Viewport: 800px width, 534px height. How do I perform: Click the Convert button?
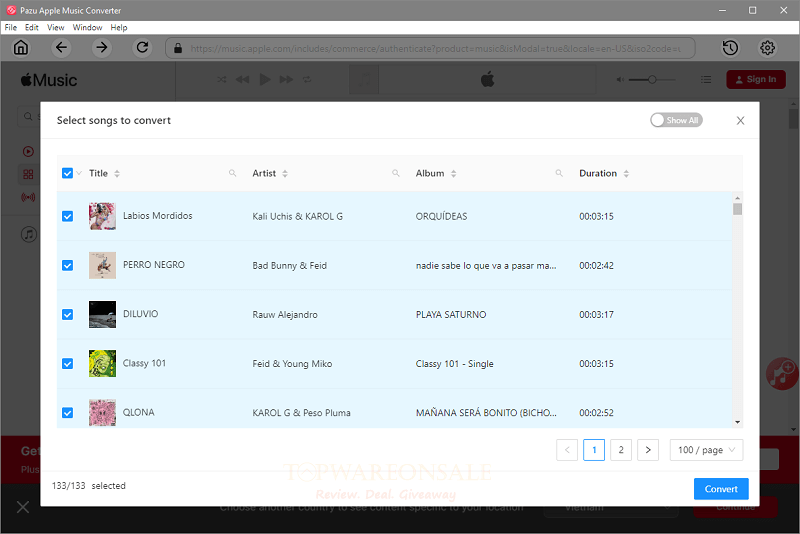point(721,489)
